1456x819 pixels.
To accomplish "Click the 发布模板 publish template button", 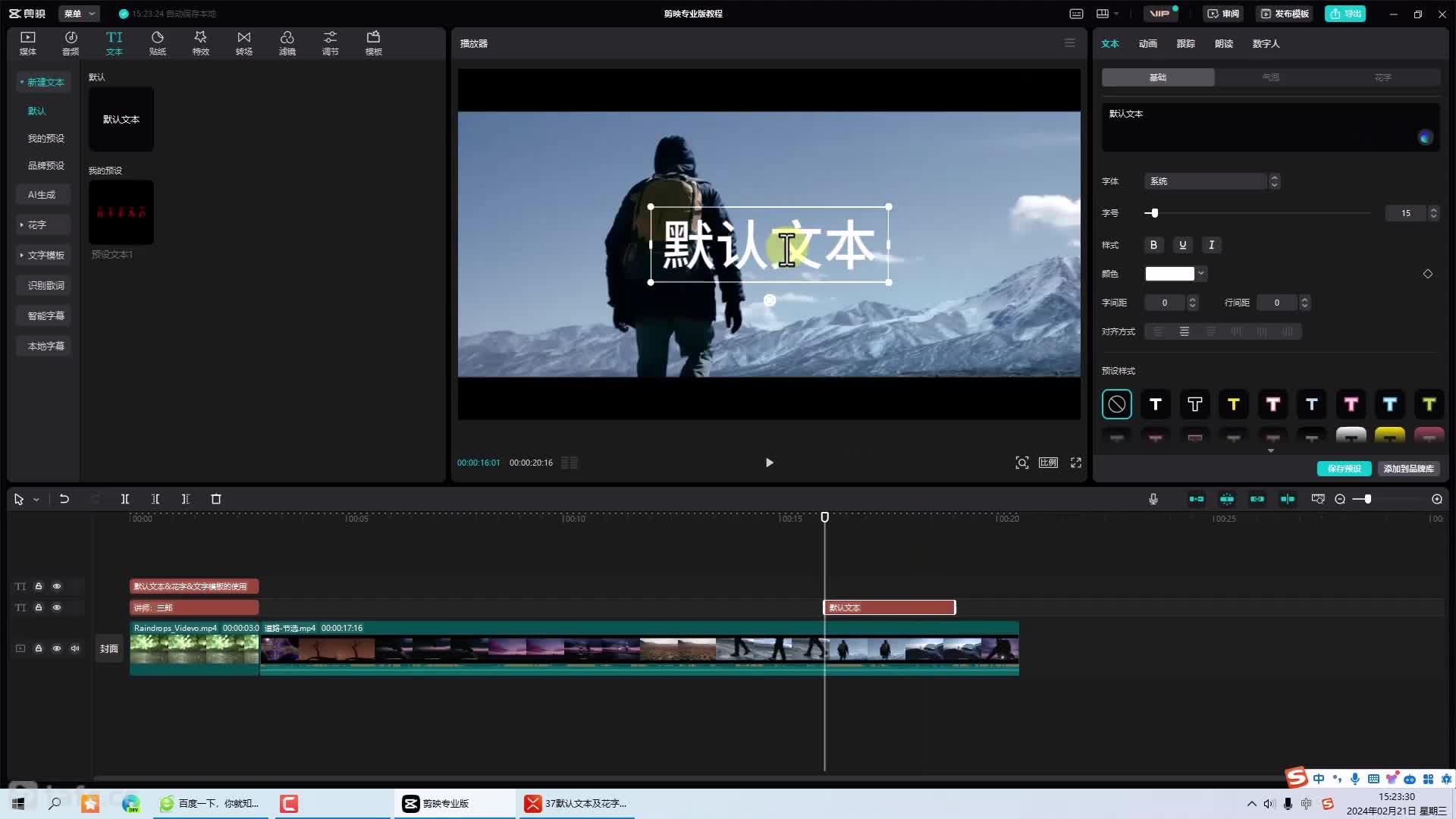I will click(x=1285, y=14).
